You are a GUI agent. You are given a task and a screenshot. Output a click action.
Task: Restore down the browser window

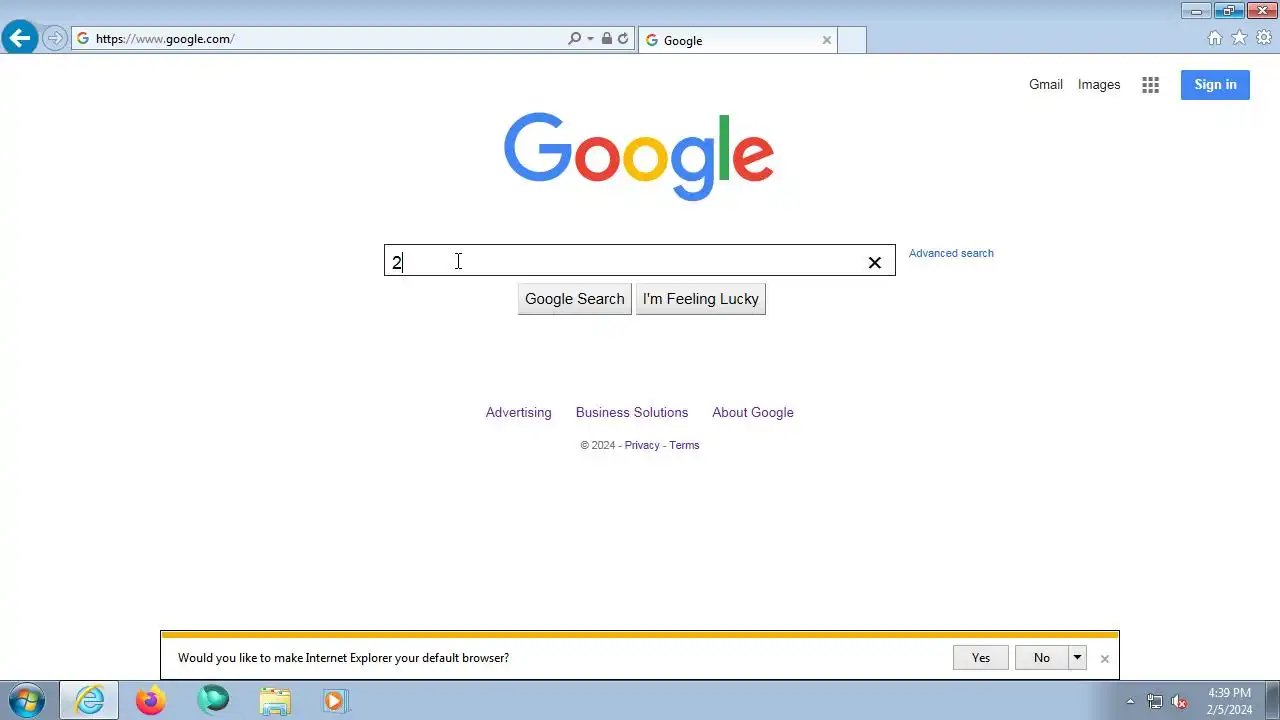(1229, 11)
